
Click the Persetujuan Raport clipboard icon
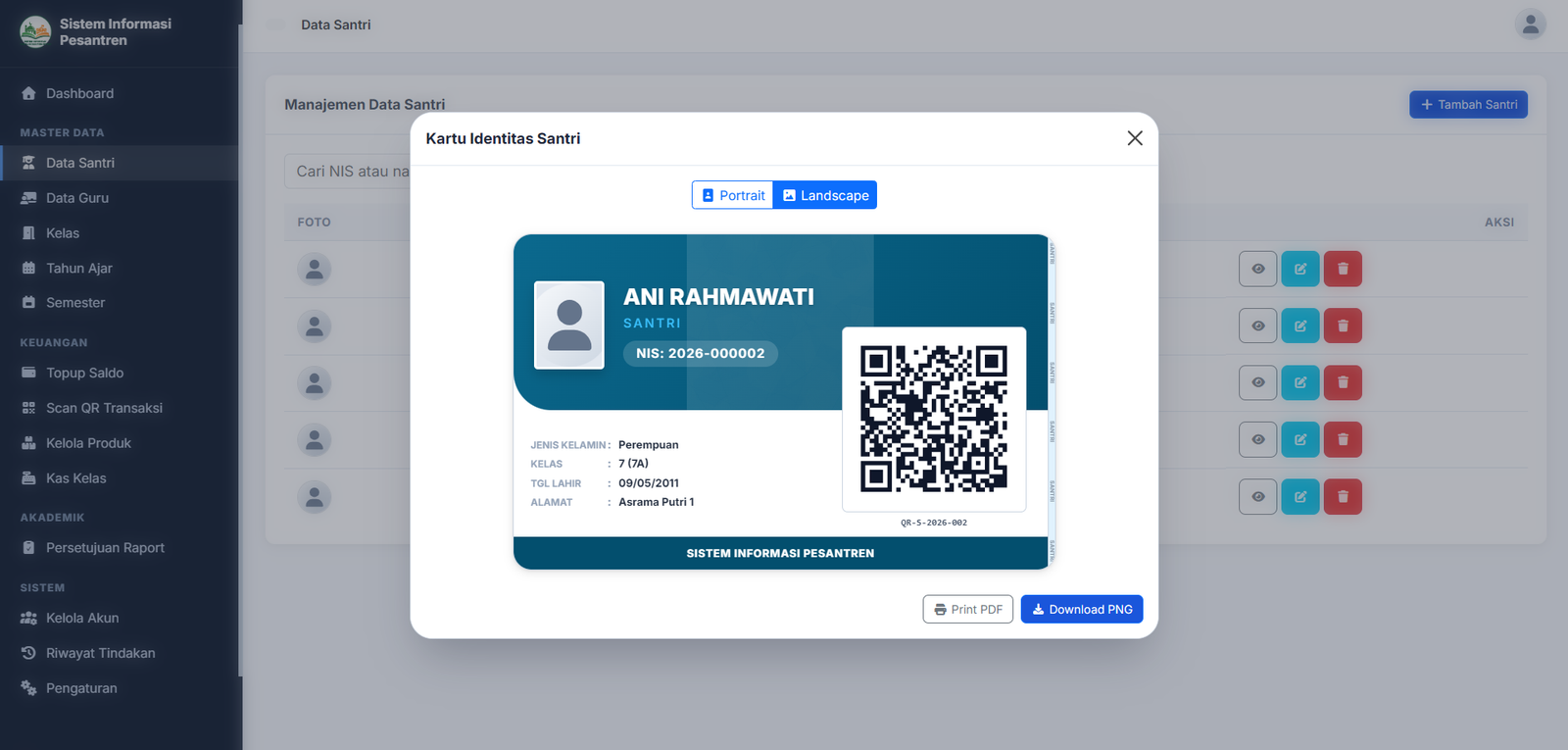tap(28, 548)
